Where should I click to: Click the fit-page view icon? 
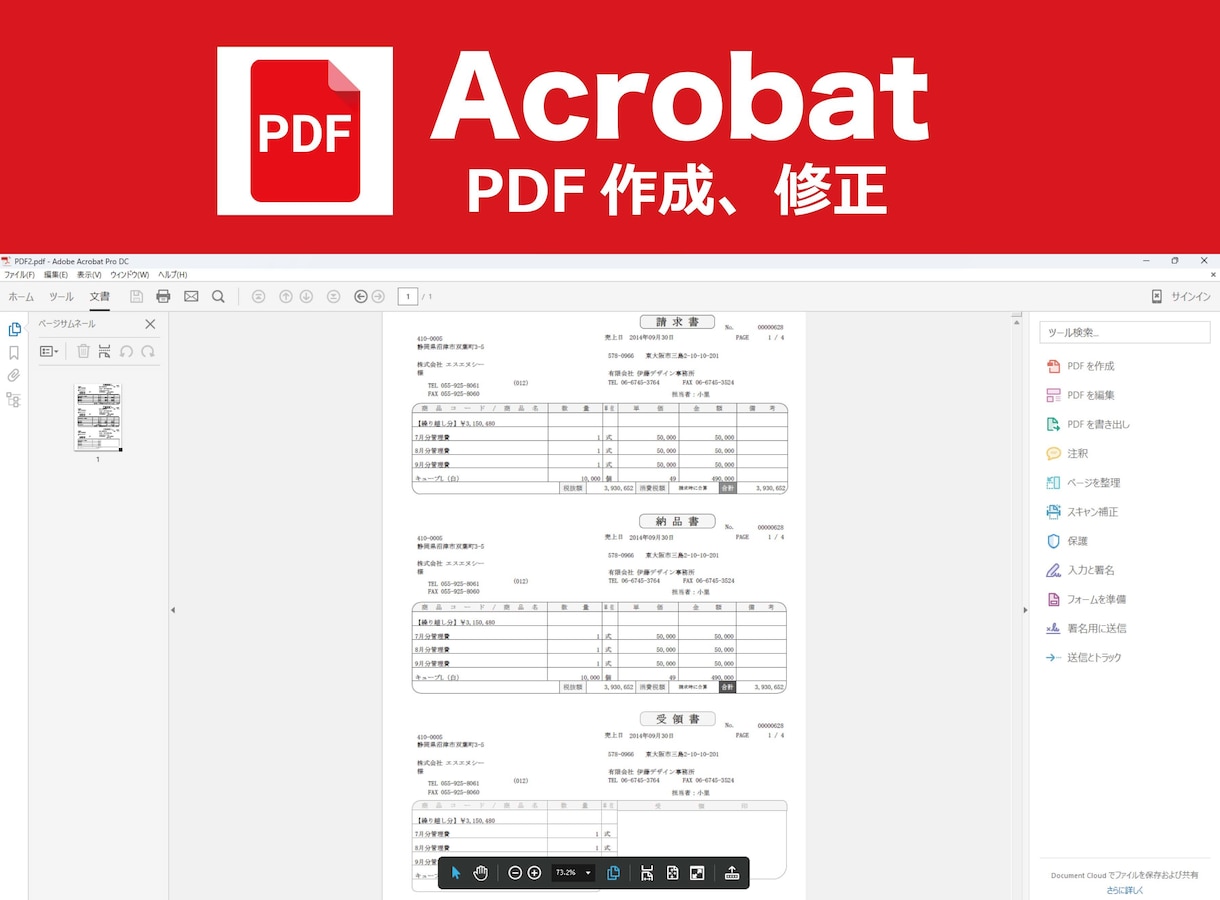tap(672, 873)
